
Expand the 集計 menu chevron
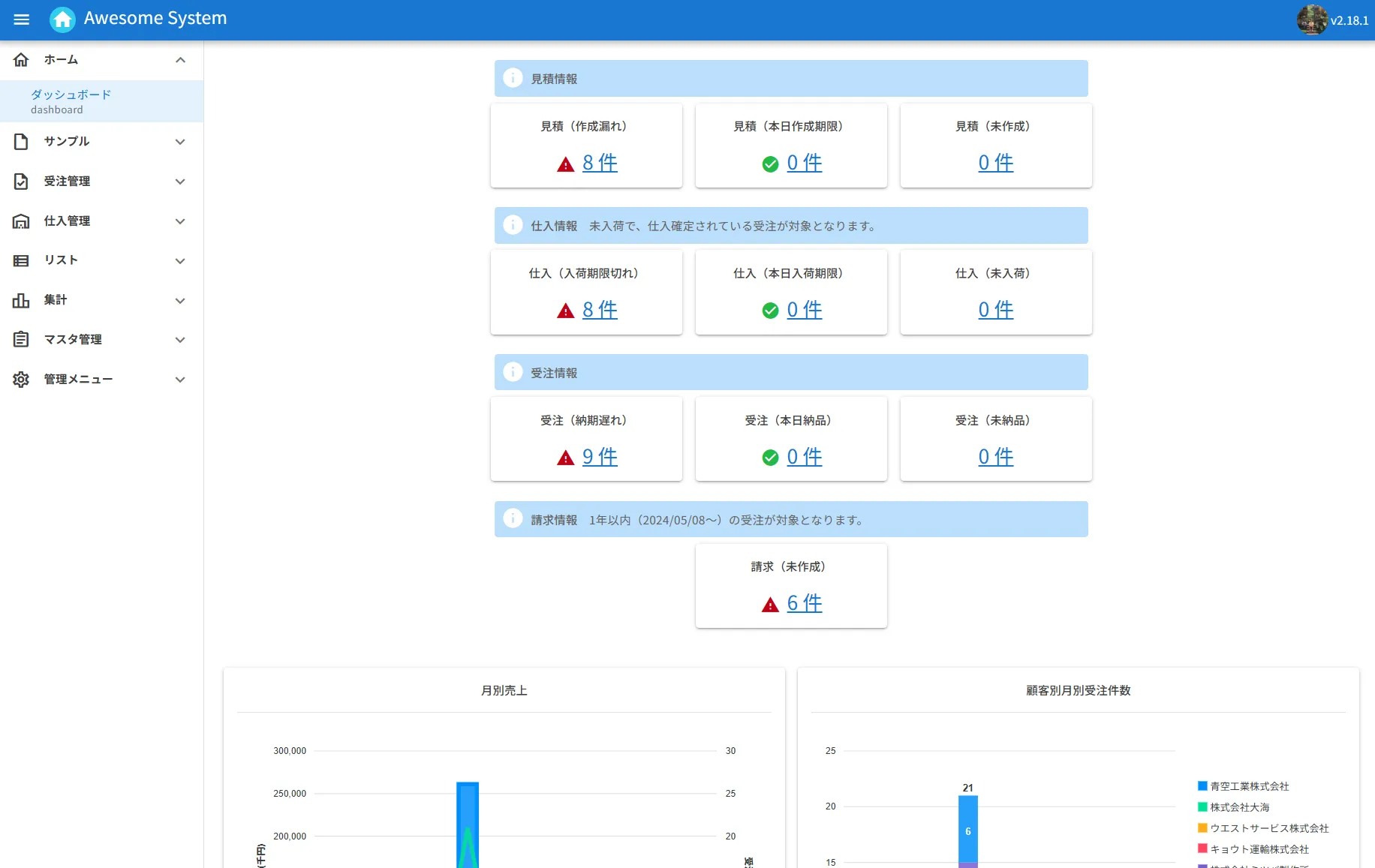coord(180,301)
